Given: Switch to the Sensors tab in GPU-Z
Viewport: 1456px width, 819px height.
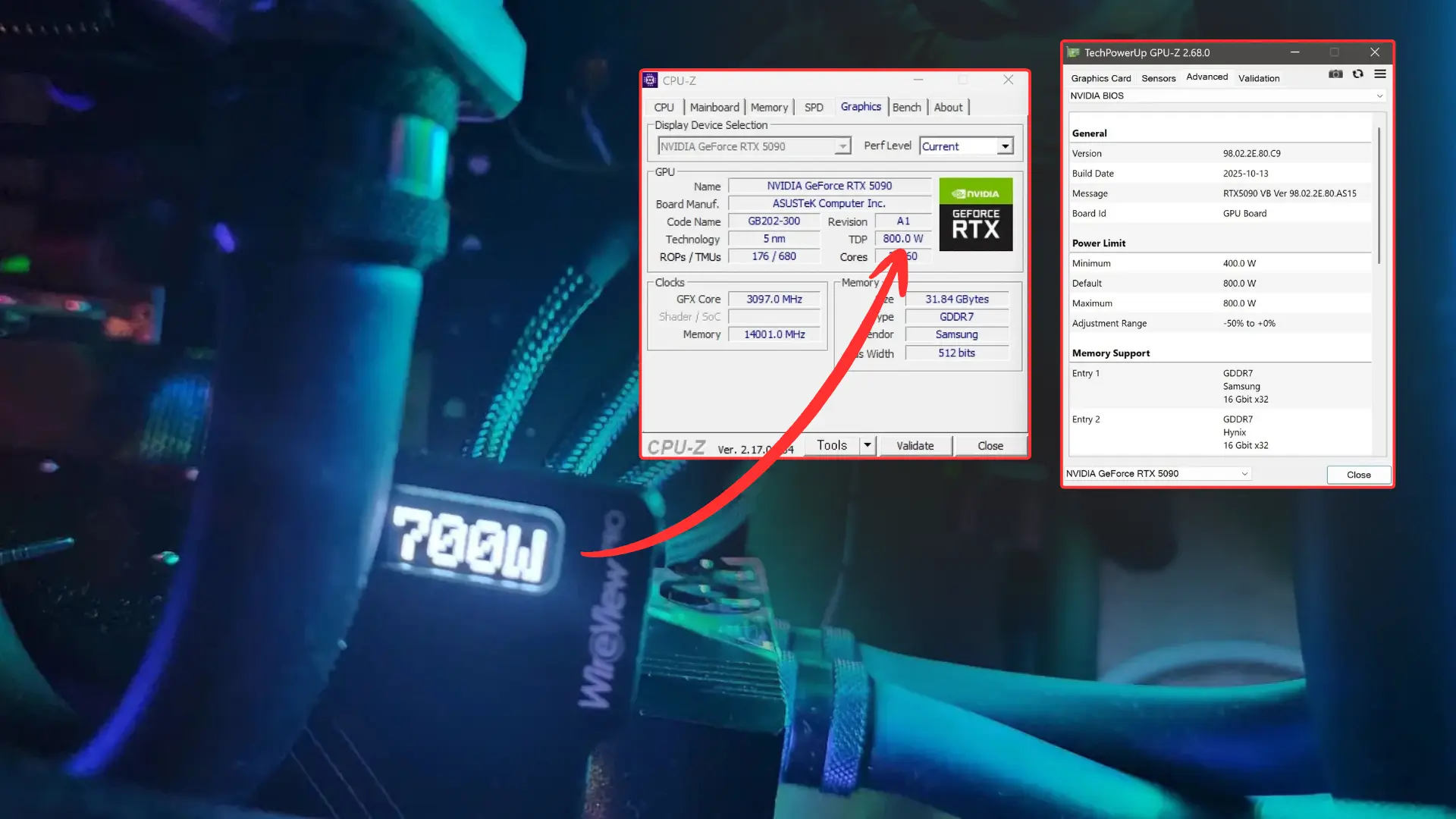Looking at the screenshot, I should point(1158,77).
